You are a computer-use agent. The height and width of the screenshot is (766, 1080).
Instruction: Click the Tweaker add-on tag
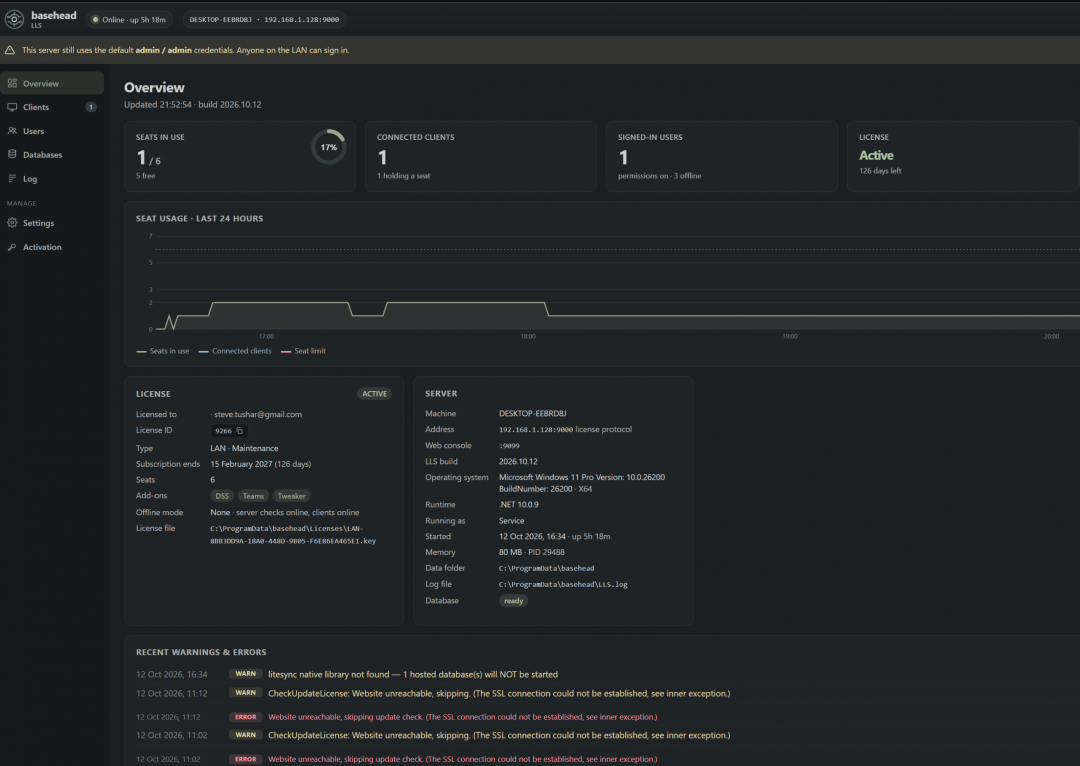[291, 496]
